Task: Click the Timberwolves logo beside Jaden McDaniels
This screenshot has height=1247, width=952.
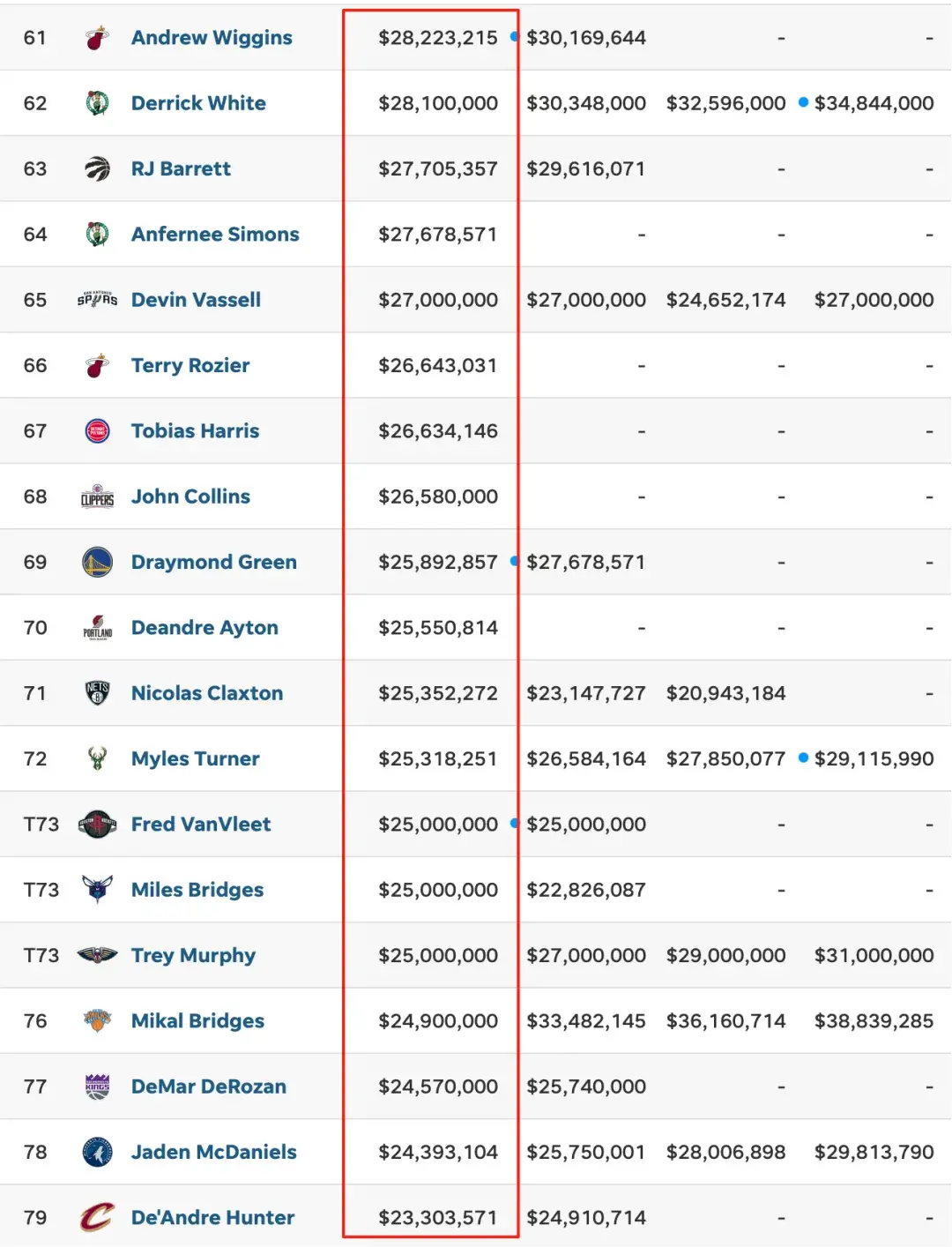Action: pyautogui.click(x=97, y=1152)
